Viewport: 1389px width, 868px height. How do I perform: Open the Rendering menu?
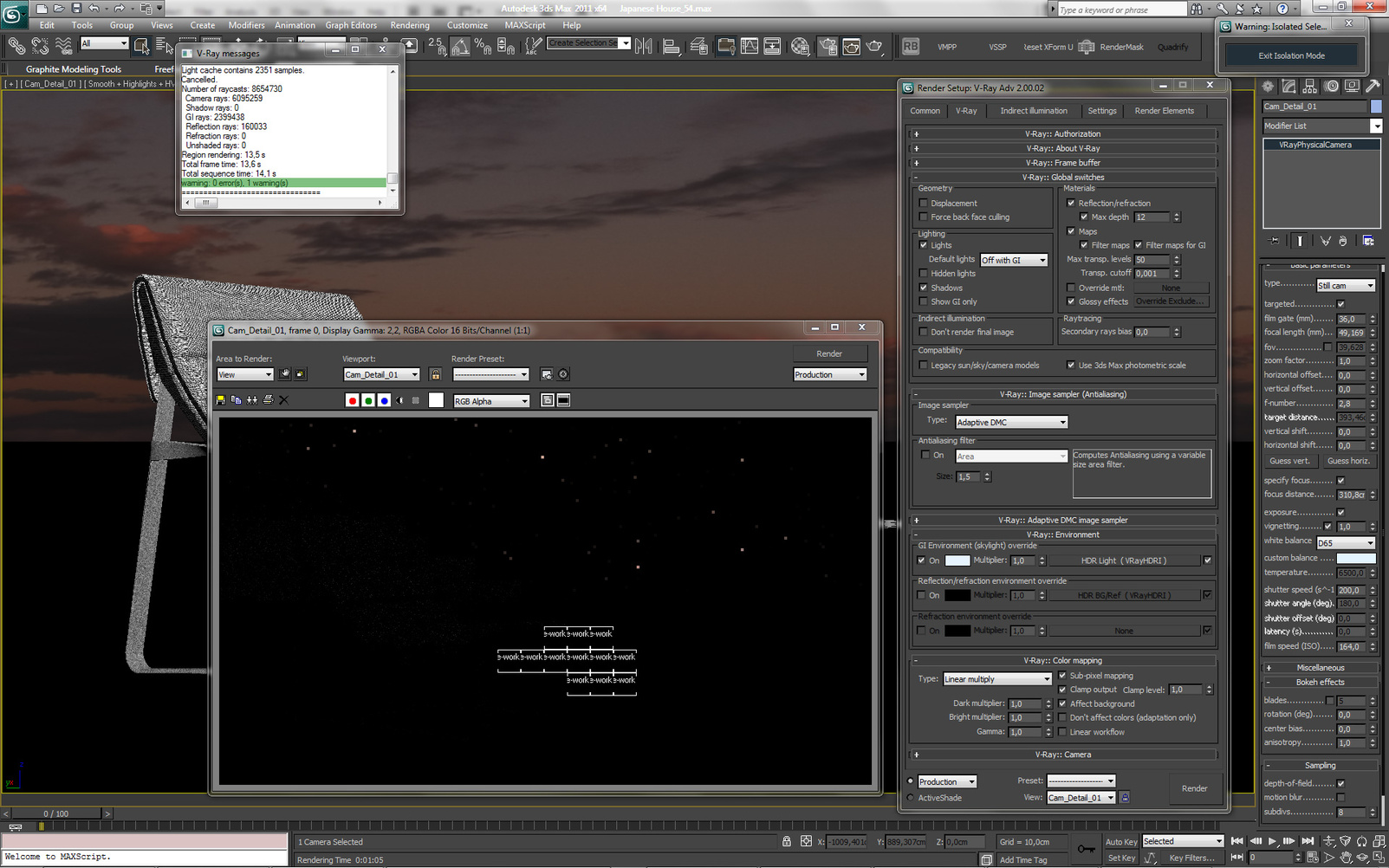point(410,25)
